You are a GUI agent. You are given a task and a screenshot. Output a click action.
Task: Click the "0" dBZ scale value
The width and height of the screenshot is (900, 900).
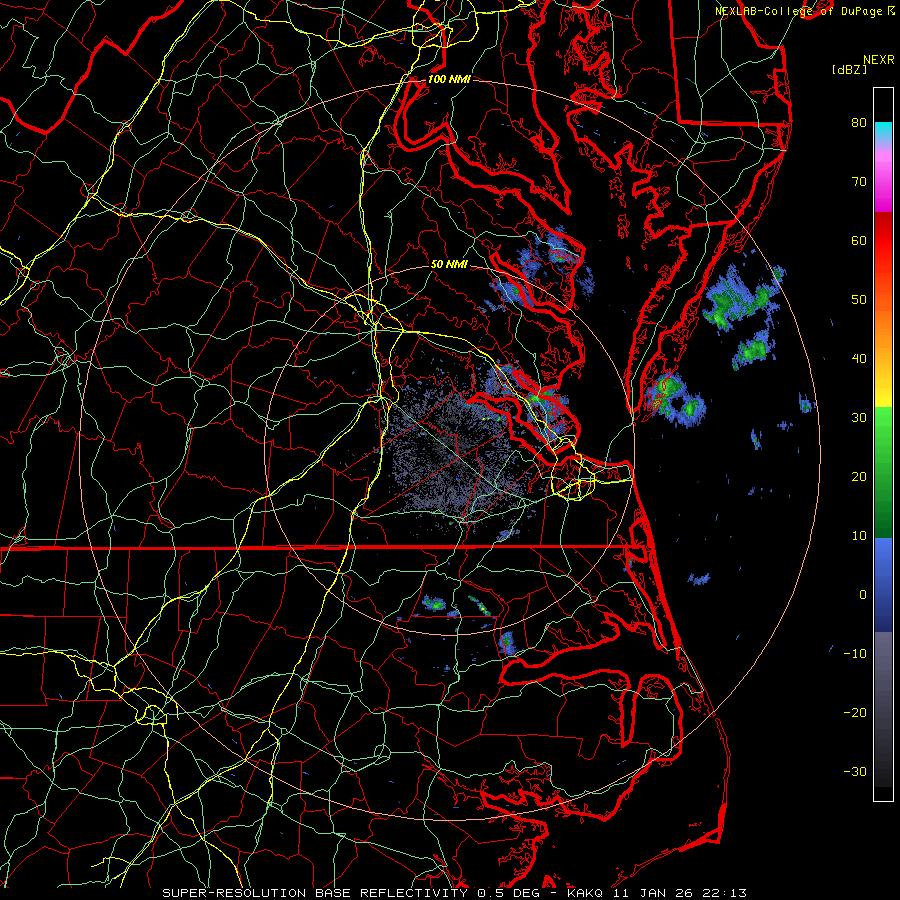863,595
